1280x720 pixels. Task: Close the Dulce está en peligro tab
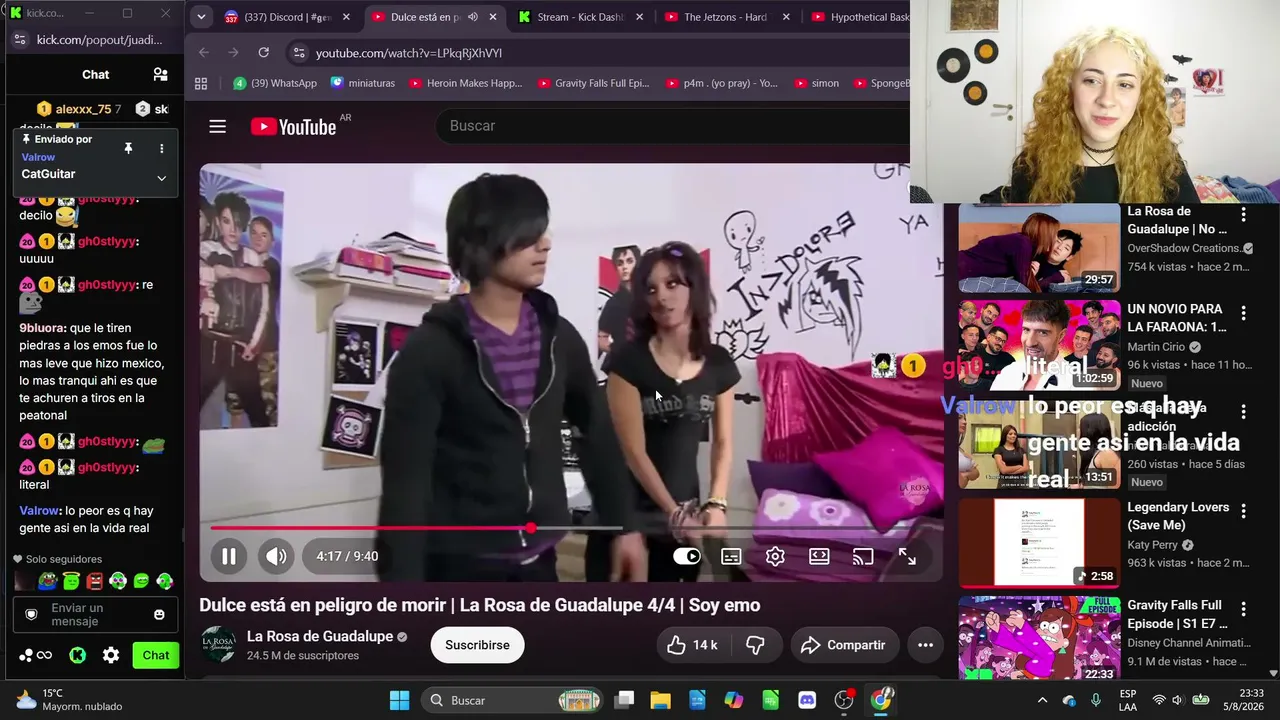coord(493,17)
